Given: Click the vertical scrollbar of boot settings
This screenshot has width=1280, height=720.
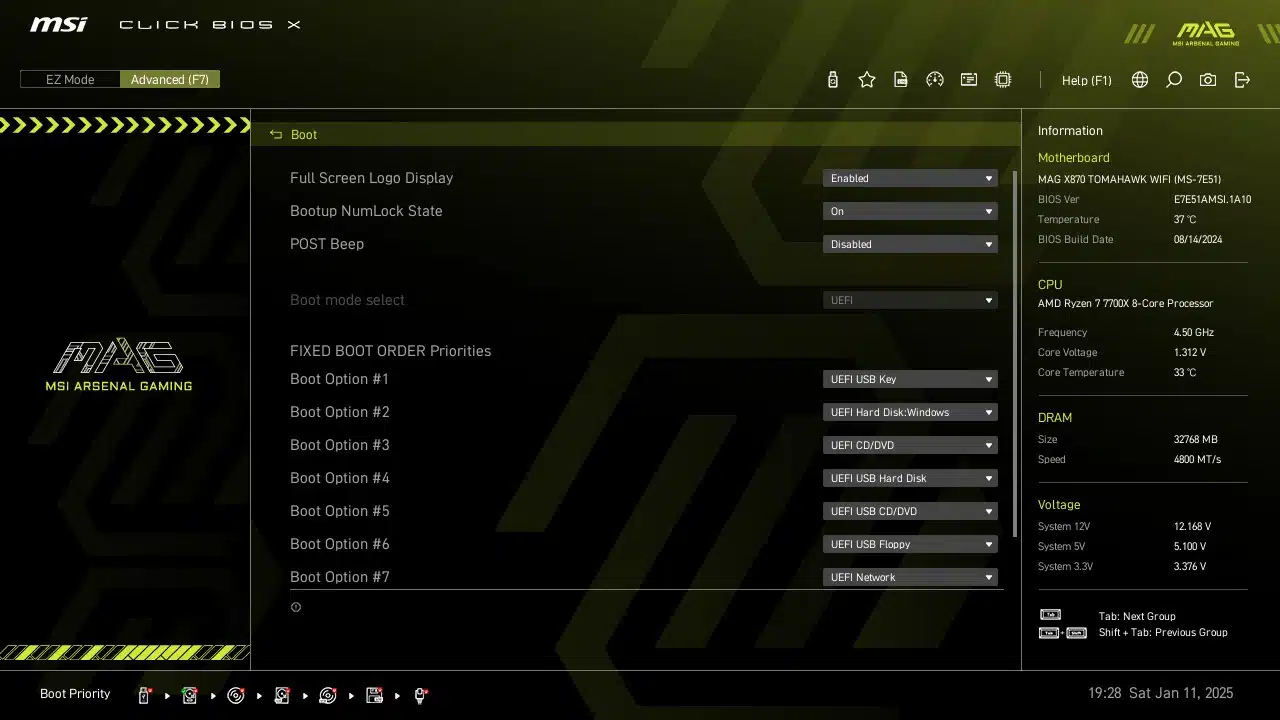Looking at the screenshot, I should [1016, 353].
